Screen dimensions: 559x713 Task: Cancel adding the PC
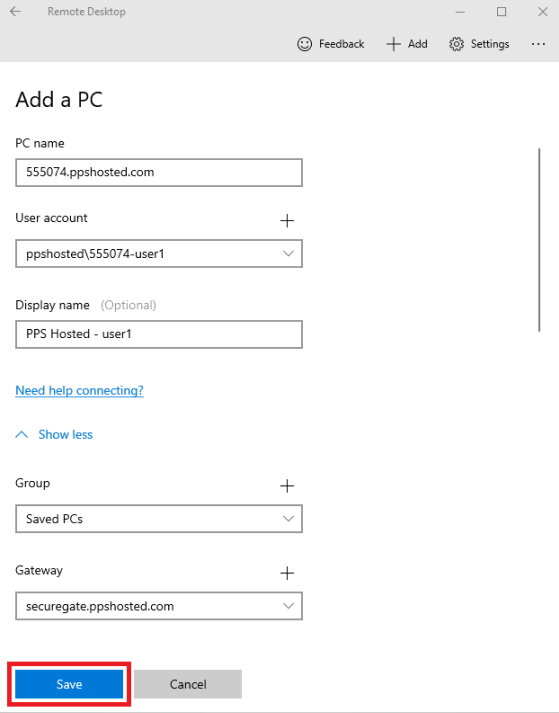point(188,684)
